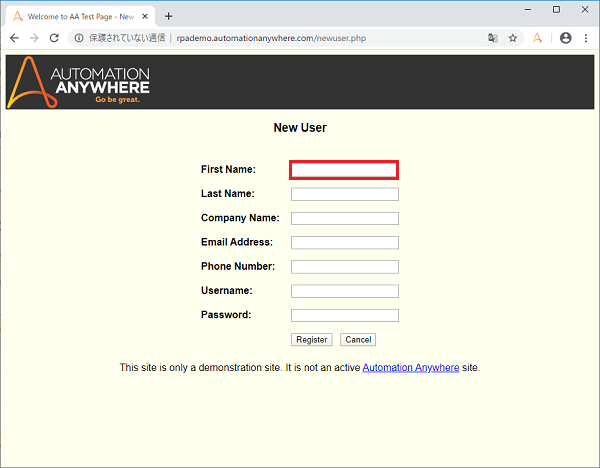Submit the form with Register
Screen dimensions: 600x468
(311, 339)
